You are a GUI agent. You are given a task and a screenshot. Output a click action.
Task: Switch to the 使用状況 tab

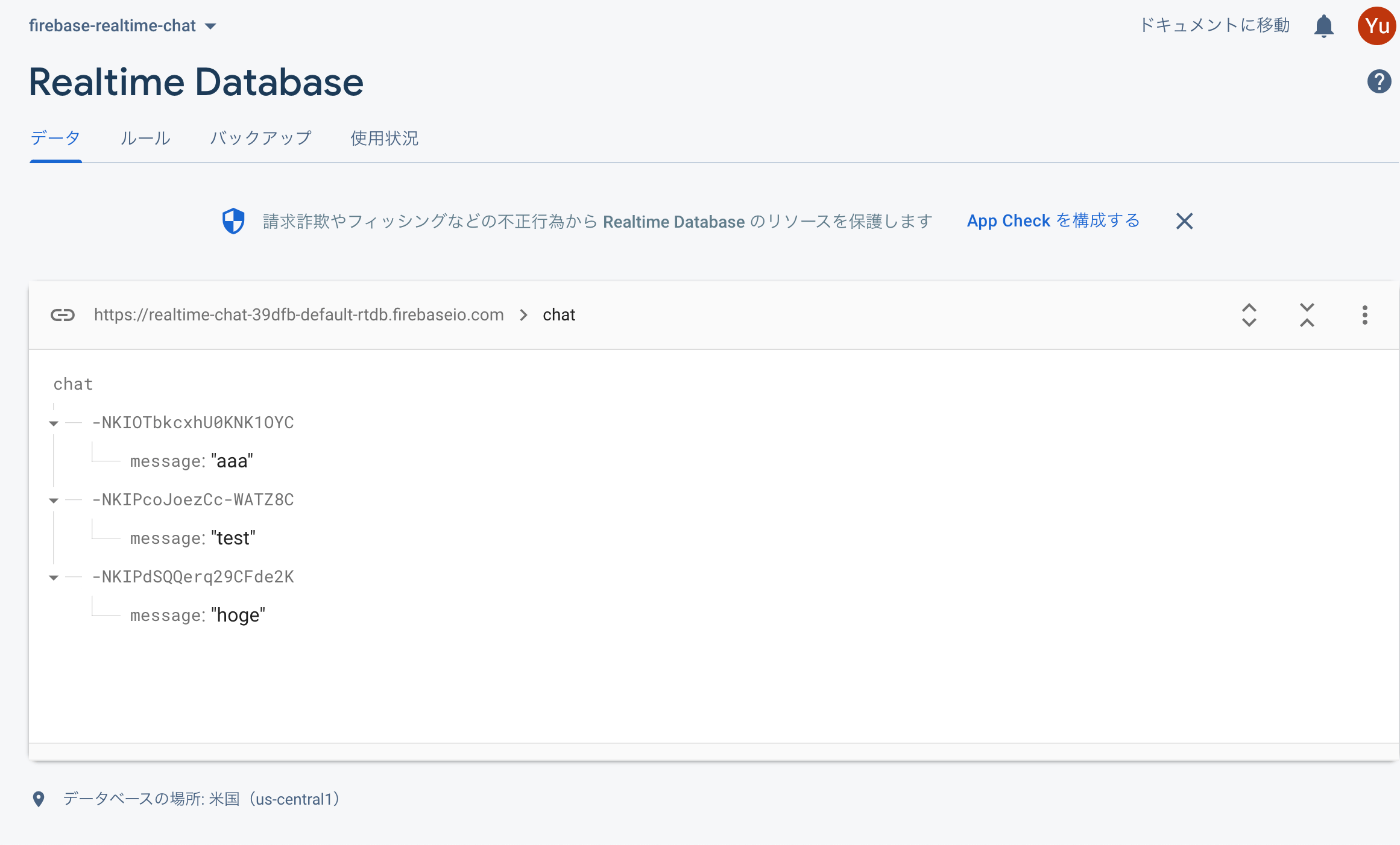click(384, 138)
